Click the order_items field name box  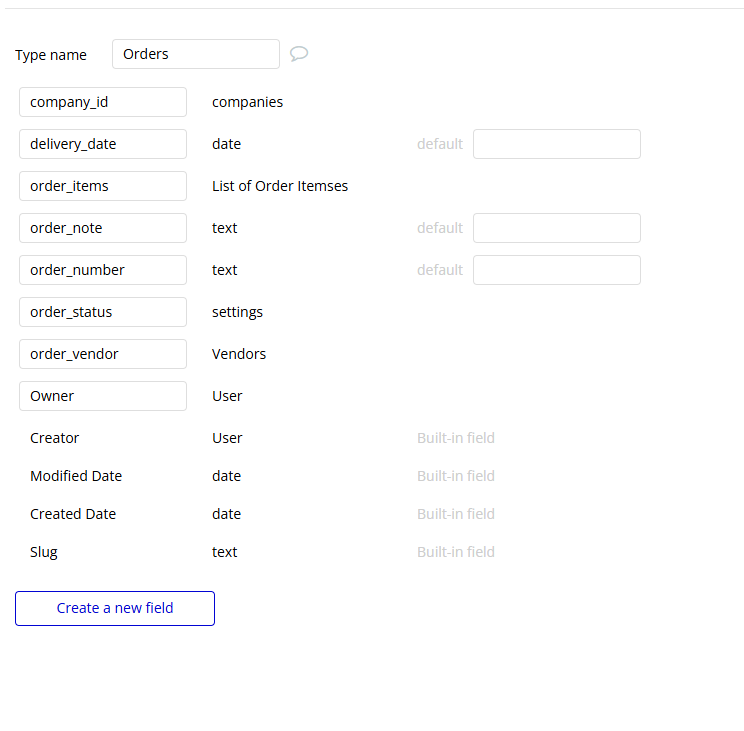(x=102, y=186)
